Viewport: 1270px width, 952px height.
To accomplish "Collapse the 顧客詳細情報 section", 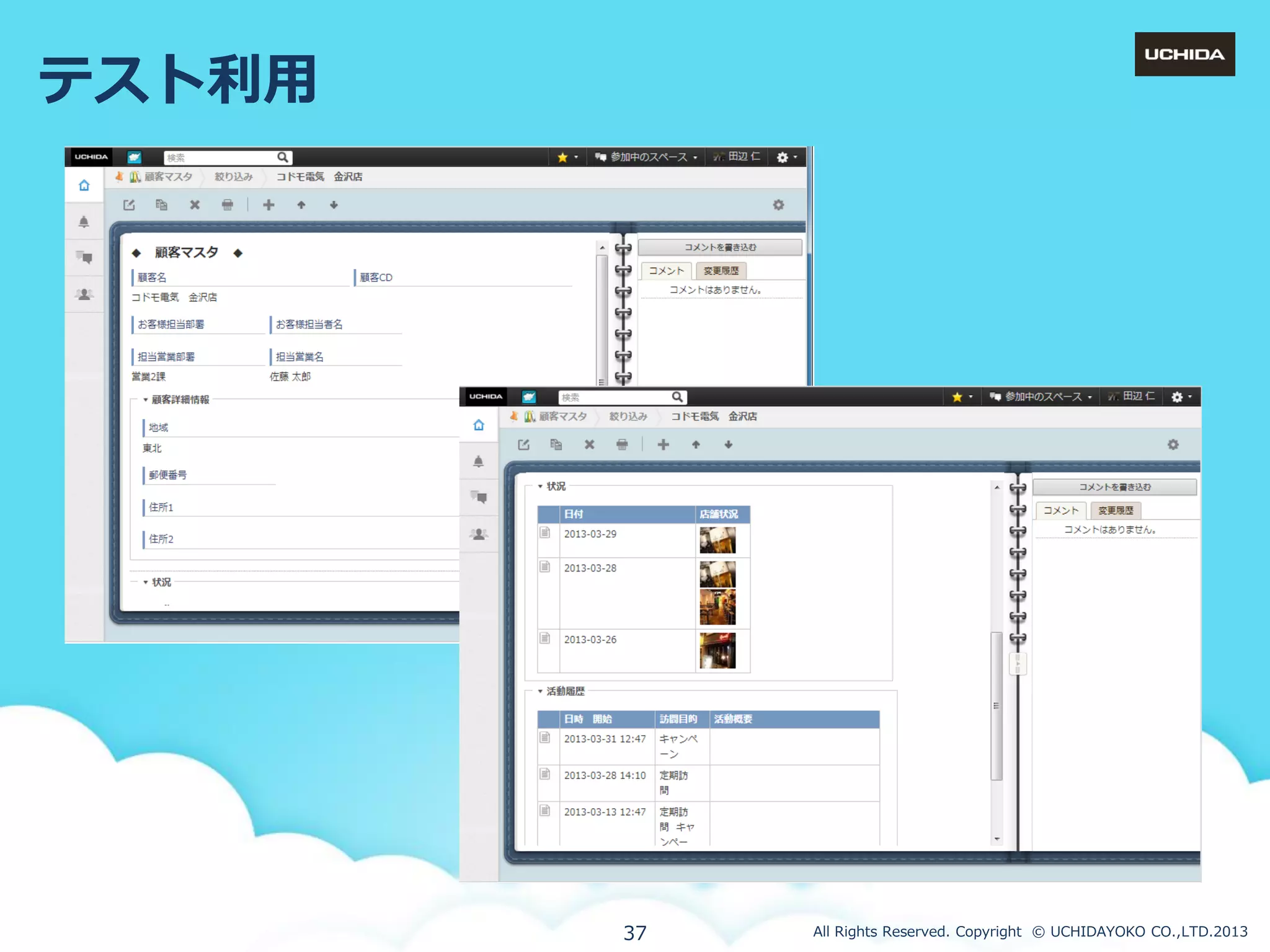I will pos(146,400).
